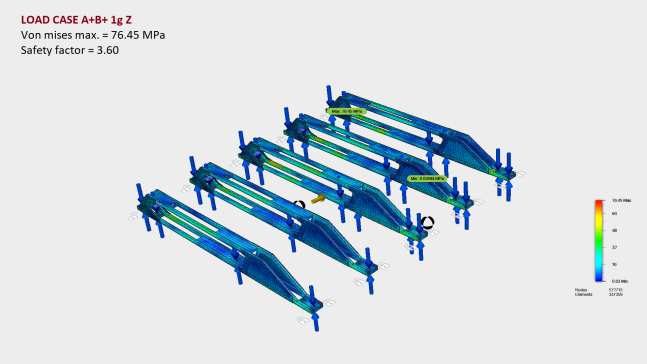Screen dimensions: 647x364
Task: Select 'Von mises max. = 76.45 MPa' text
Action: [93, 35]
